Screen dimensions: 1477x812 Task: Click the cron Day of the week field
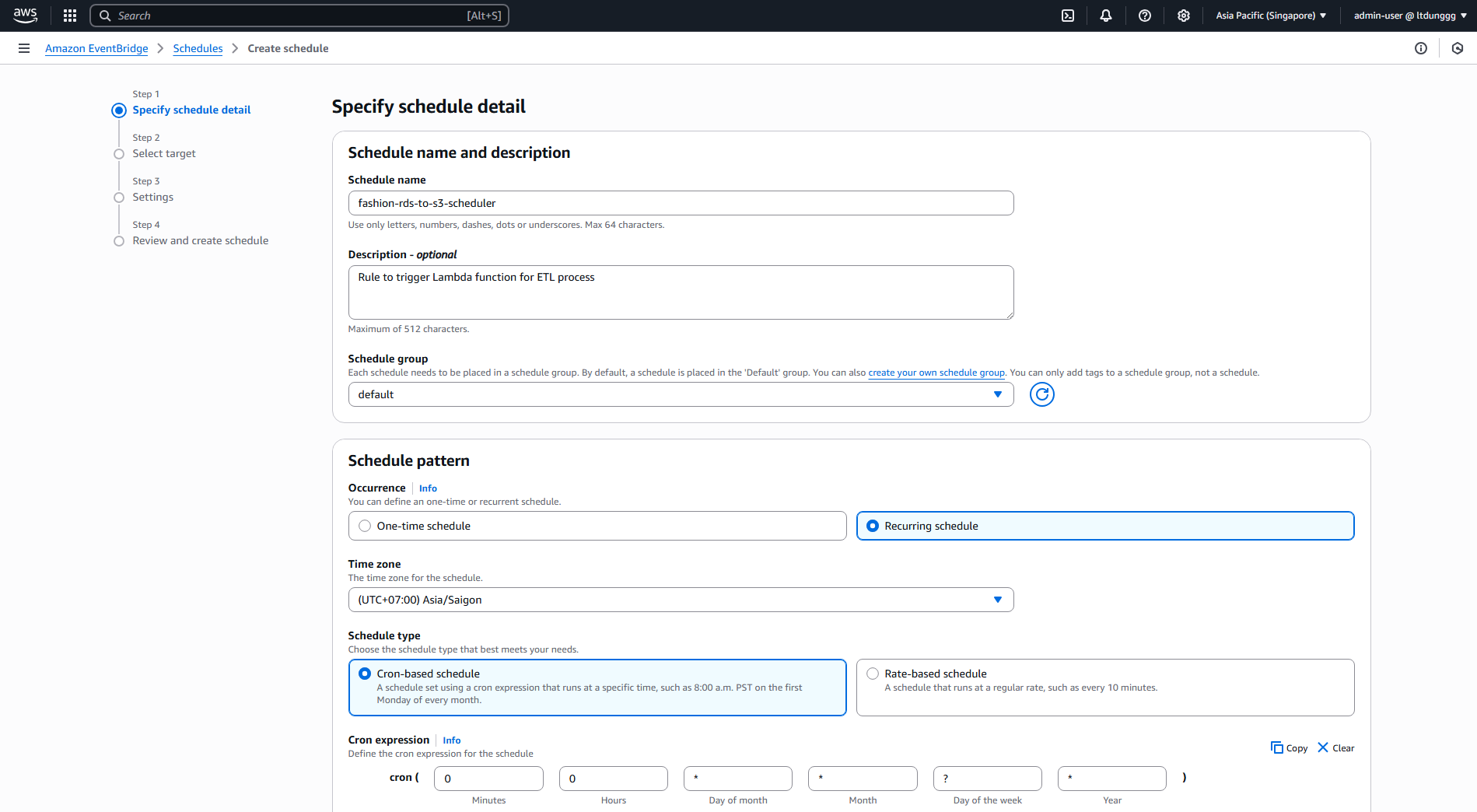click(988, 779)
